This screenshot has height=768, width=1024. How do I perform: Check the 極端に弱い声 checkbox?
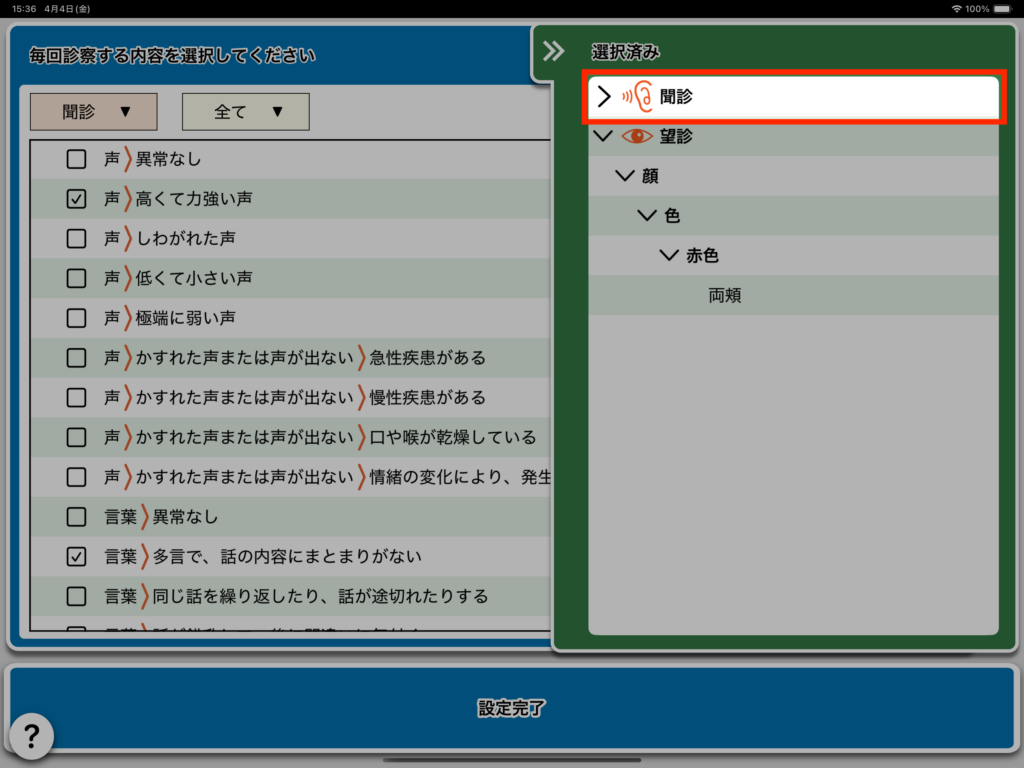click(76, 318)
